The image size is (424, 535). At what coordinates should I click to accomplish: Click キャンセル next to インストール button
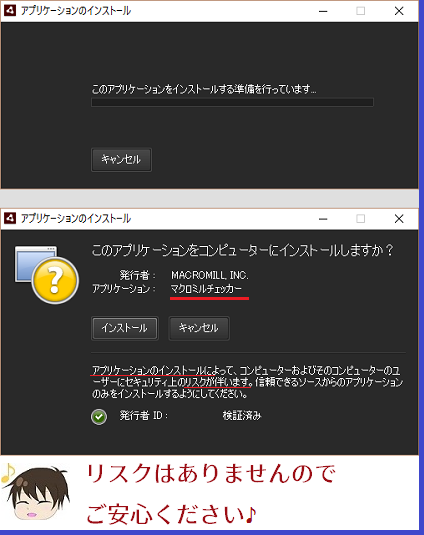tap(199, 328)
